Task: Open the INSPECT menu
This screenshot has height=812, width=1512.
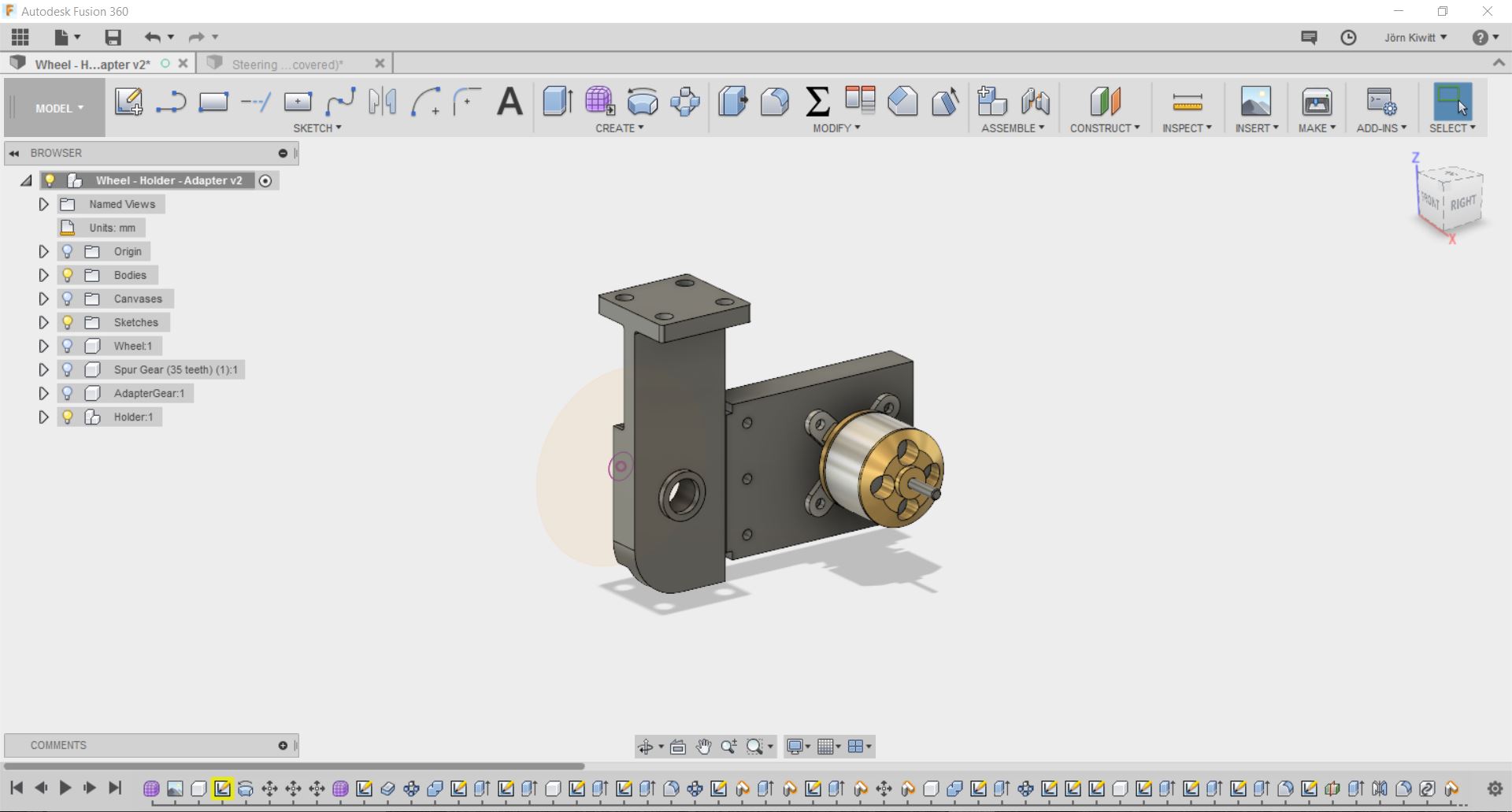Action: [1187, 128]
